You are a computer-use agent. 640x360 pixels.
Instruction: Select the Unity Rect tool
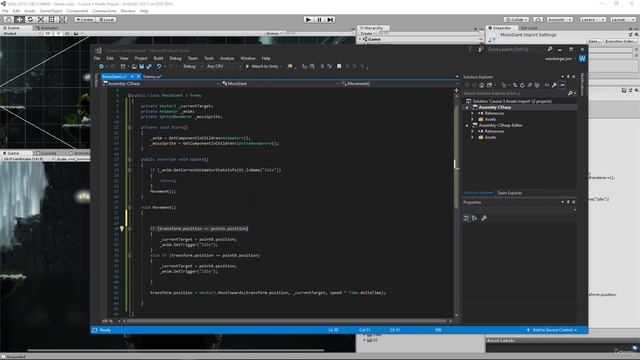(52, 19)
